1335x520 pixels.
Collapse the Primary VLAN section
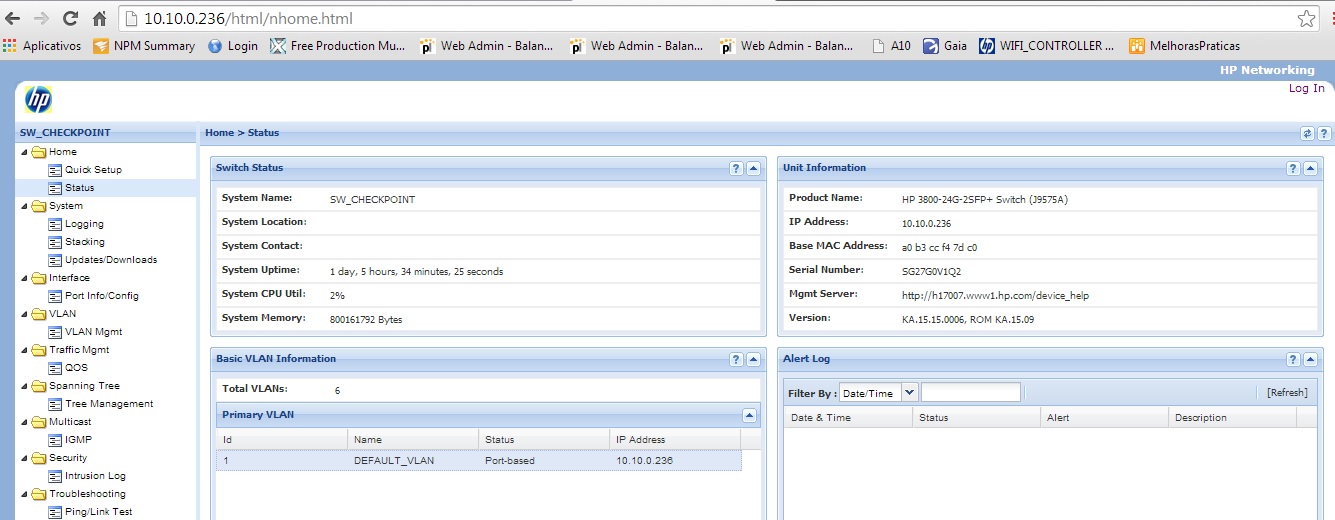click(749, 415)
